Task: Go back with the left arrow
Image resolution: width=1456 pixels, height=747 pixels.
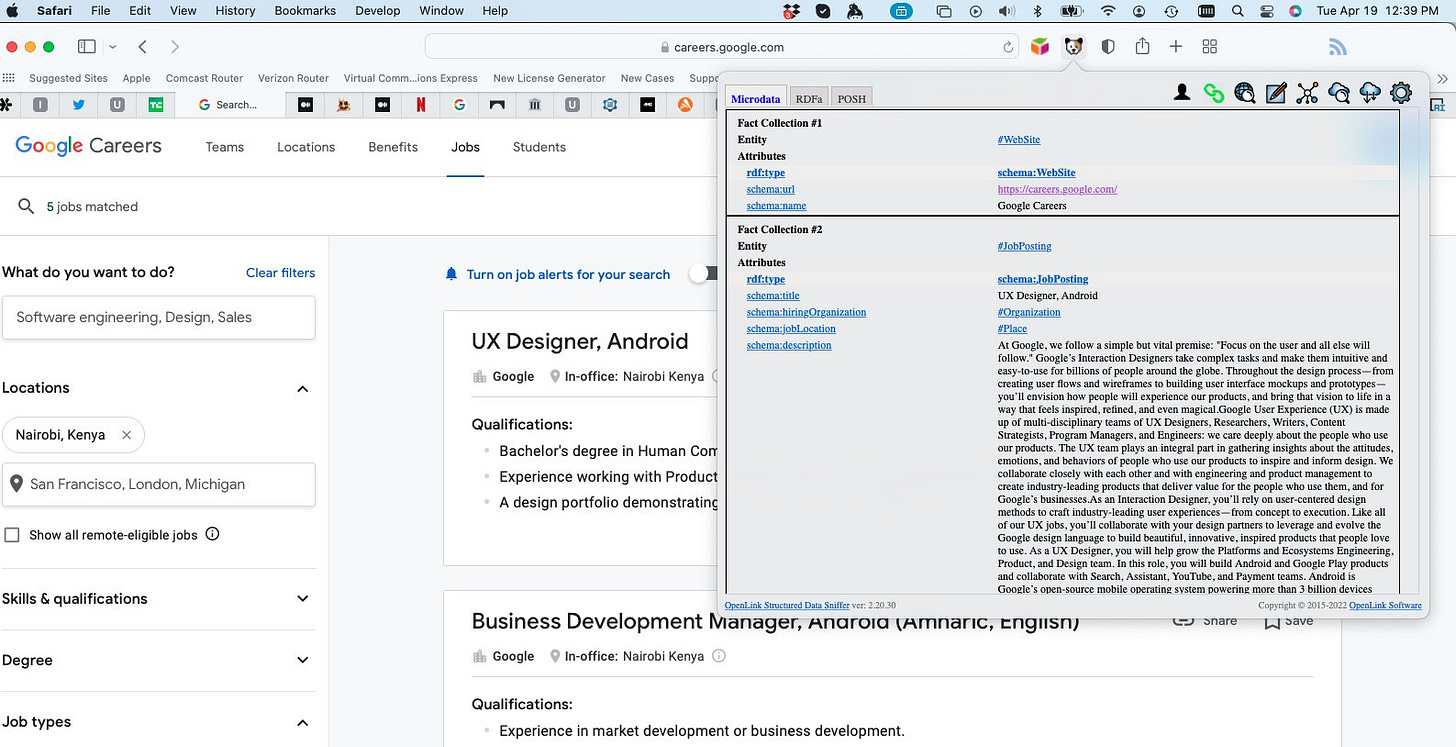Action: tap(143, 46)
